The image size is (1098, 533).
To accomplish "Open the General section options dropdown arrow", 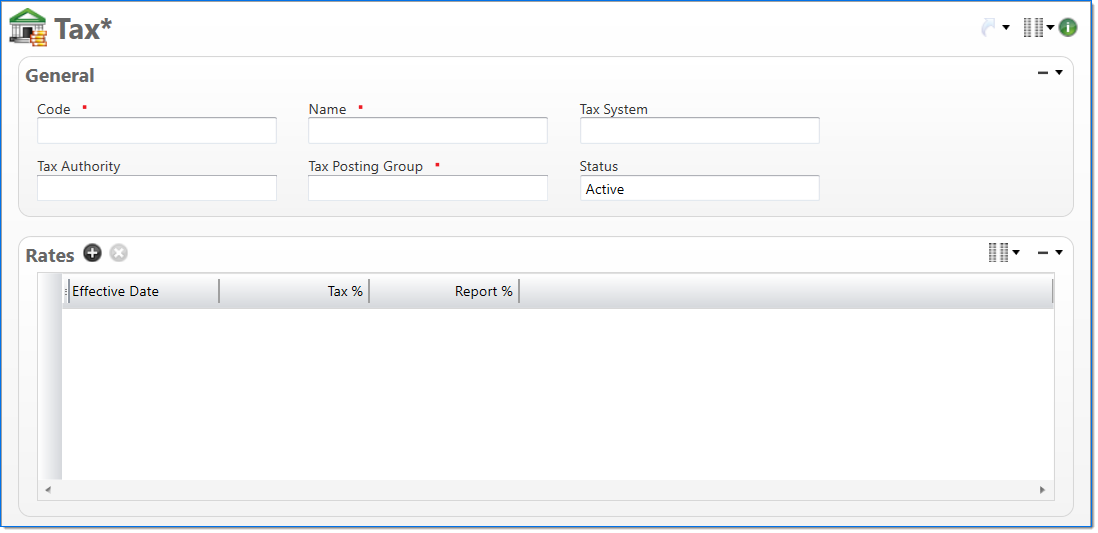I will click(x=1058, y=73).
